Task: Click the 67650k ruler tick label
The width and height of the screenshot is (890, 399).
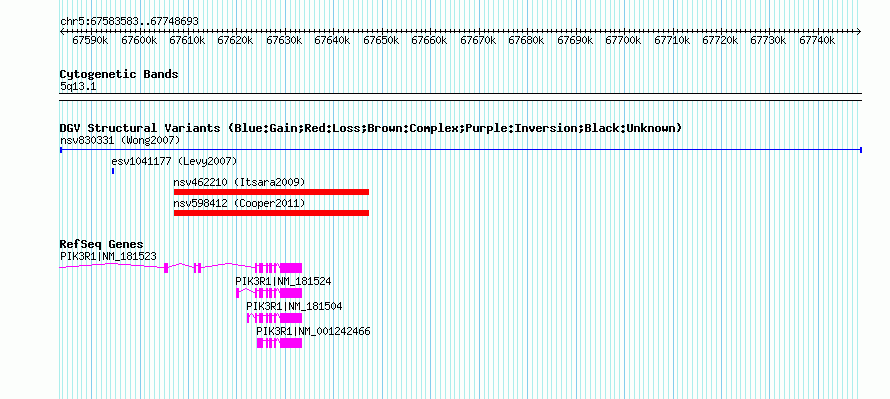Action: tap(381, 40)
